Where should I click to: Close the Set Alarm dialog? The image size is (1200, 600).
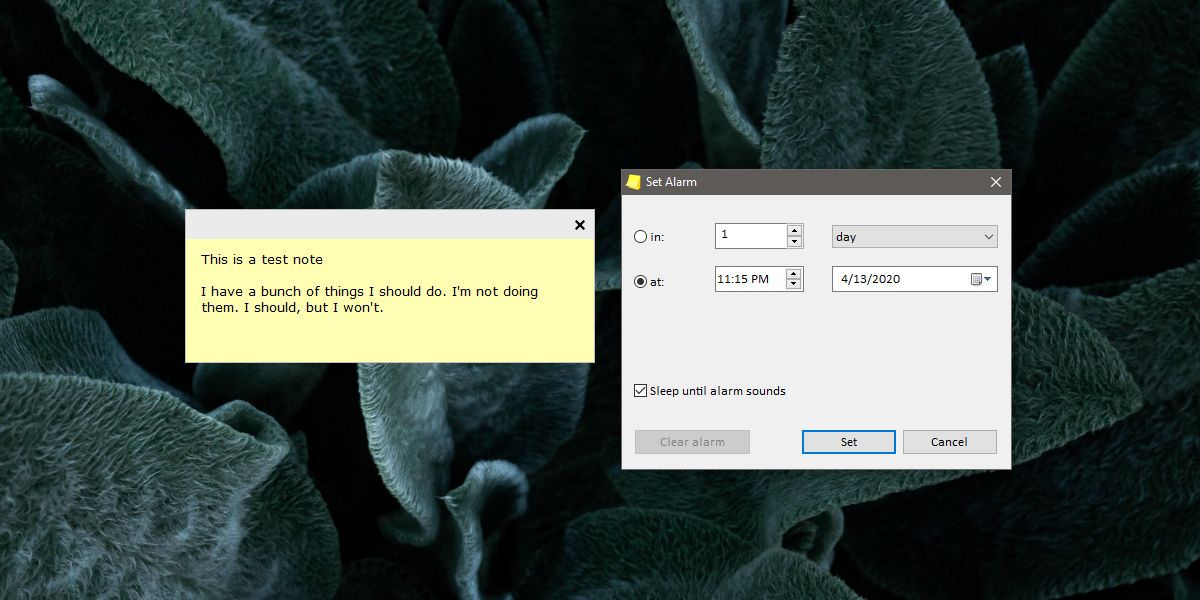click(x=996, y=182)
